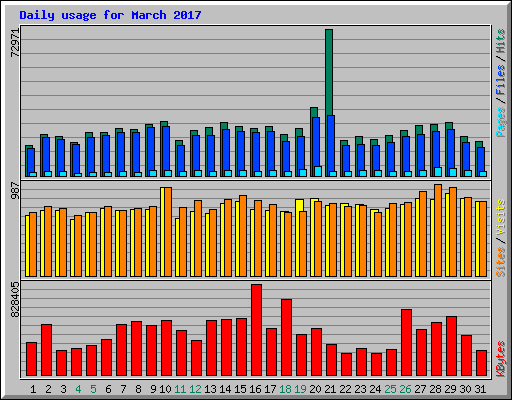Click the red KBytes bar for day 18

pyautogui.click(x=286, y=337)
